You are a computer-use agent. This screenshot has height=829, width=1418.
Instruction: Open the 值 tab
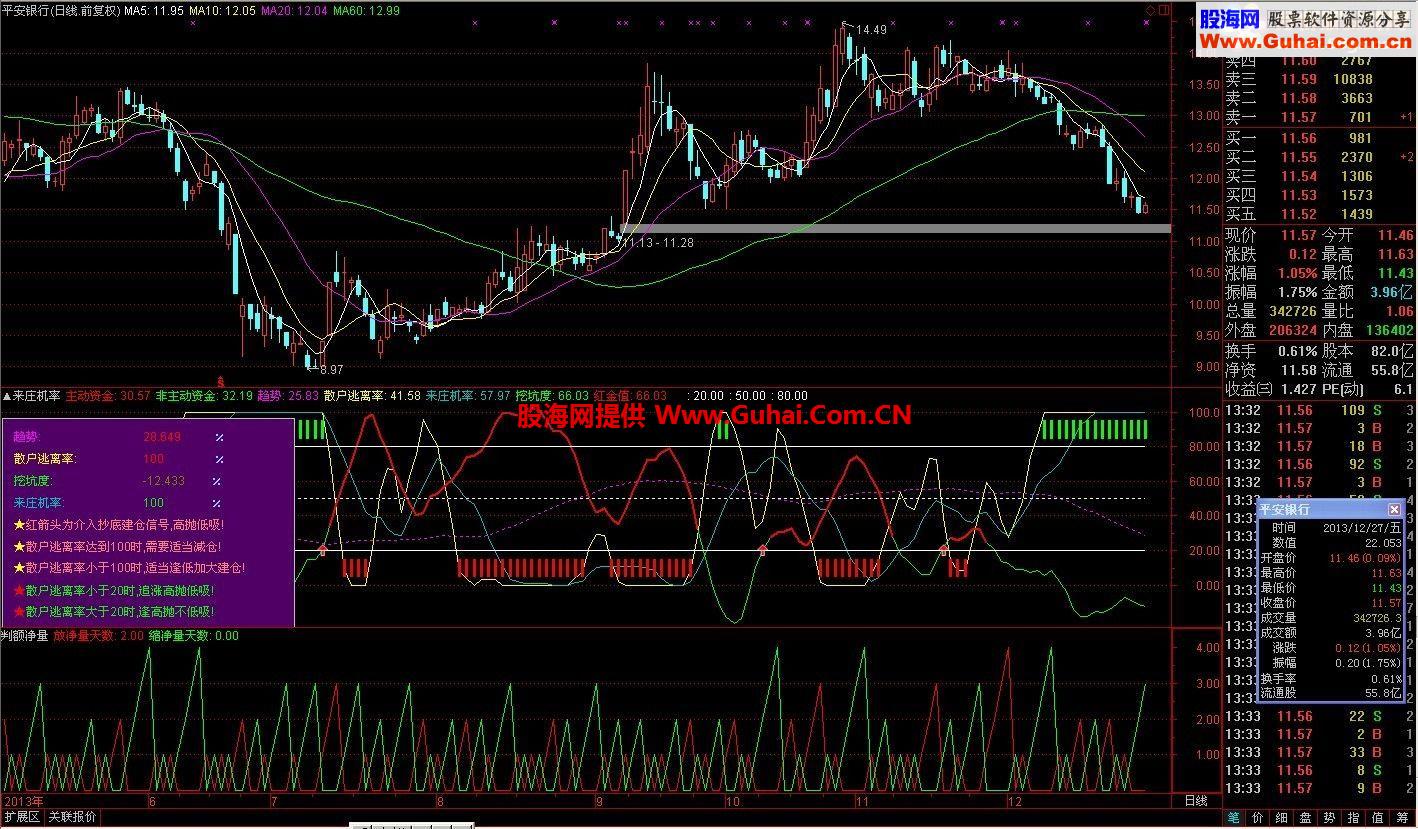[1378, 817]
